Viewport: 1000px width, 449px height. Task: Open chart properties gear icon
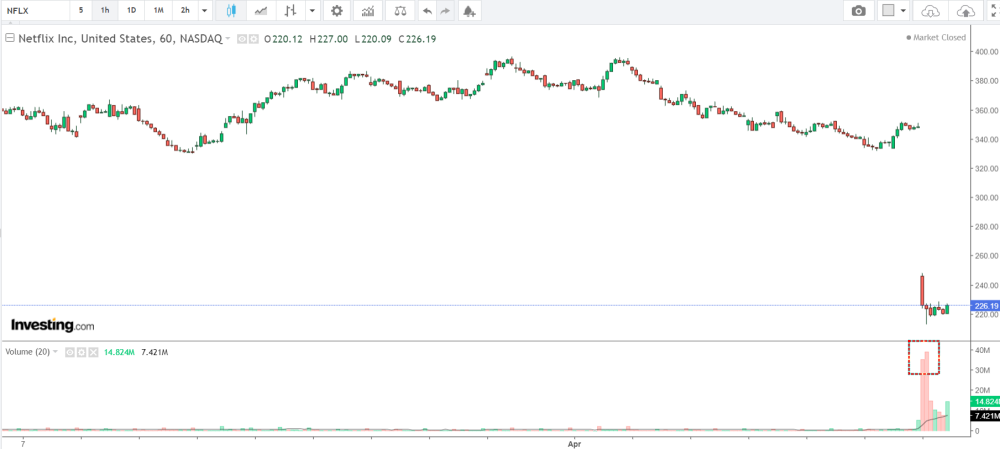click(337, 11)
